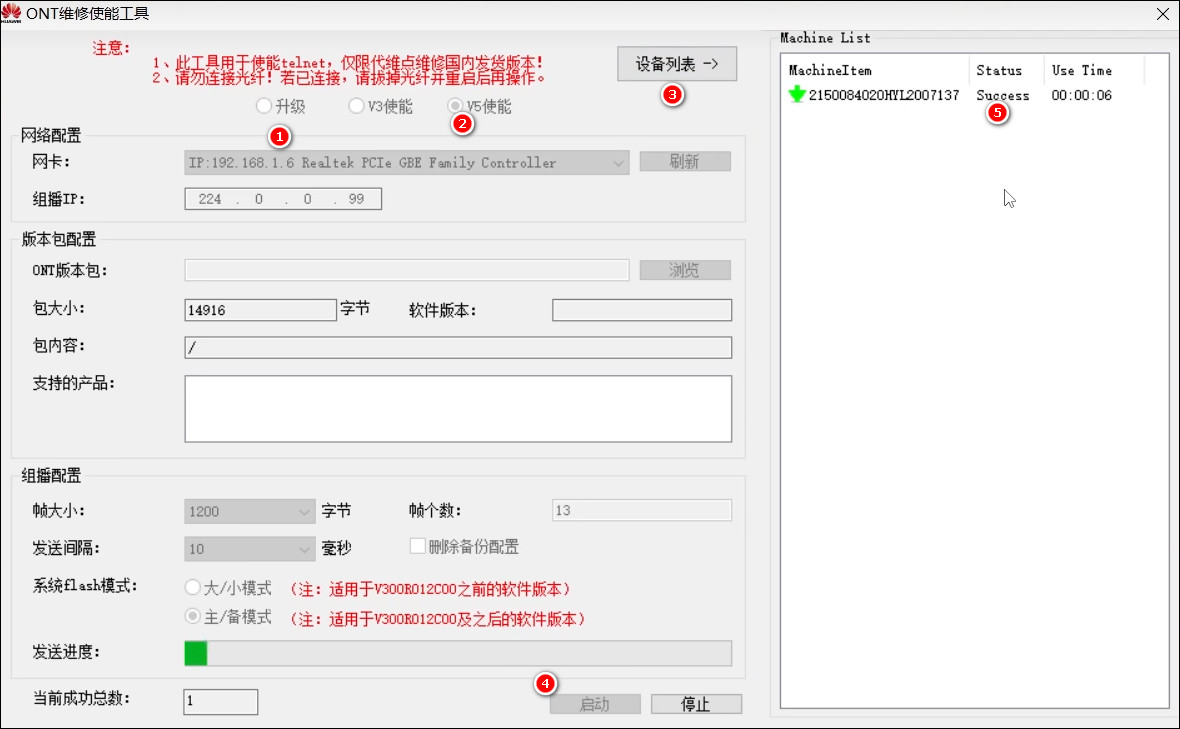Click the Huawei logo icon in title bar
The height and width of the screenshot is (729, 1180).
coord(11,13)
